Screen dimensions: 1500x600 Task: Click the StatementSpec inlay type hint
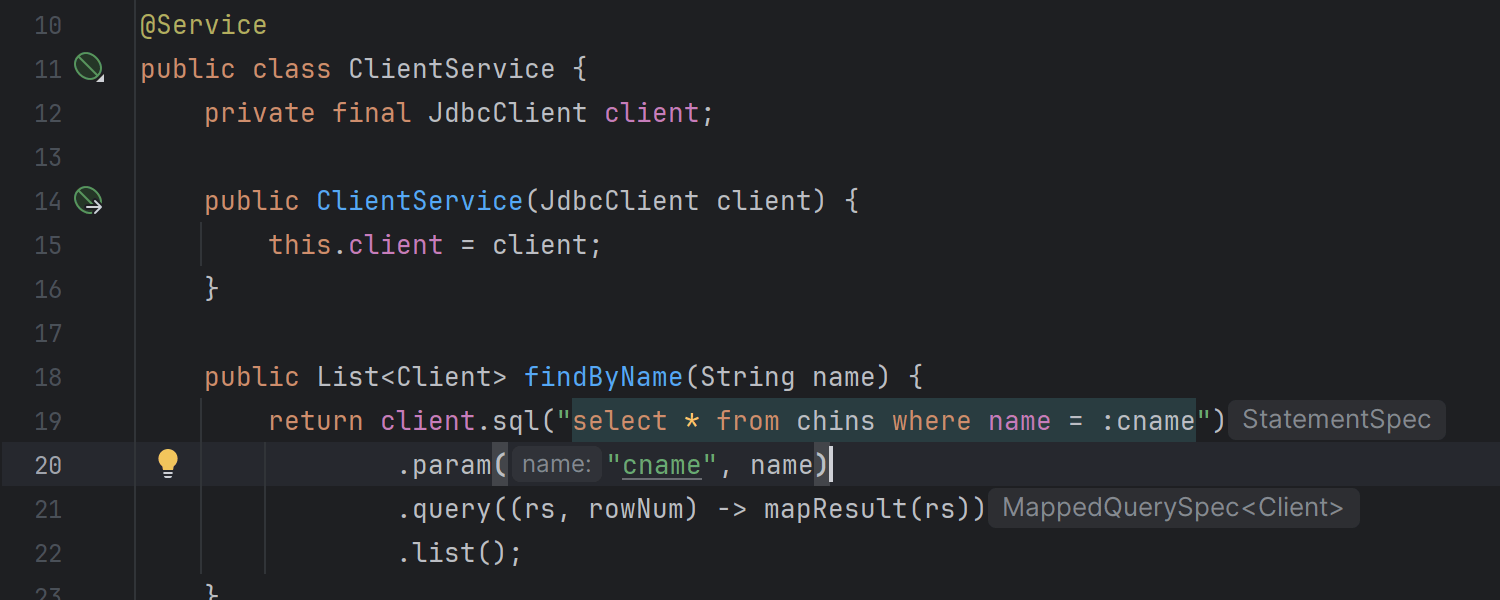(1336, 419)
